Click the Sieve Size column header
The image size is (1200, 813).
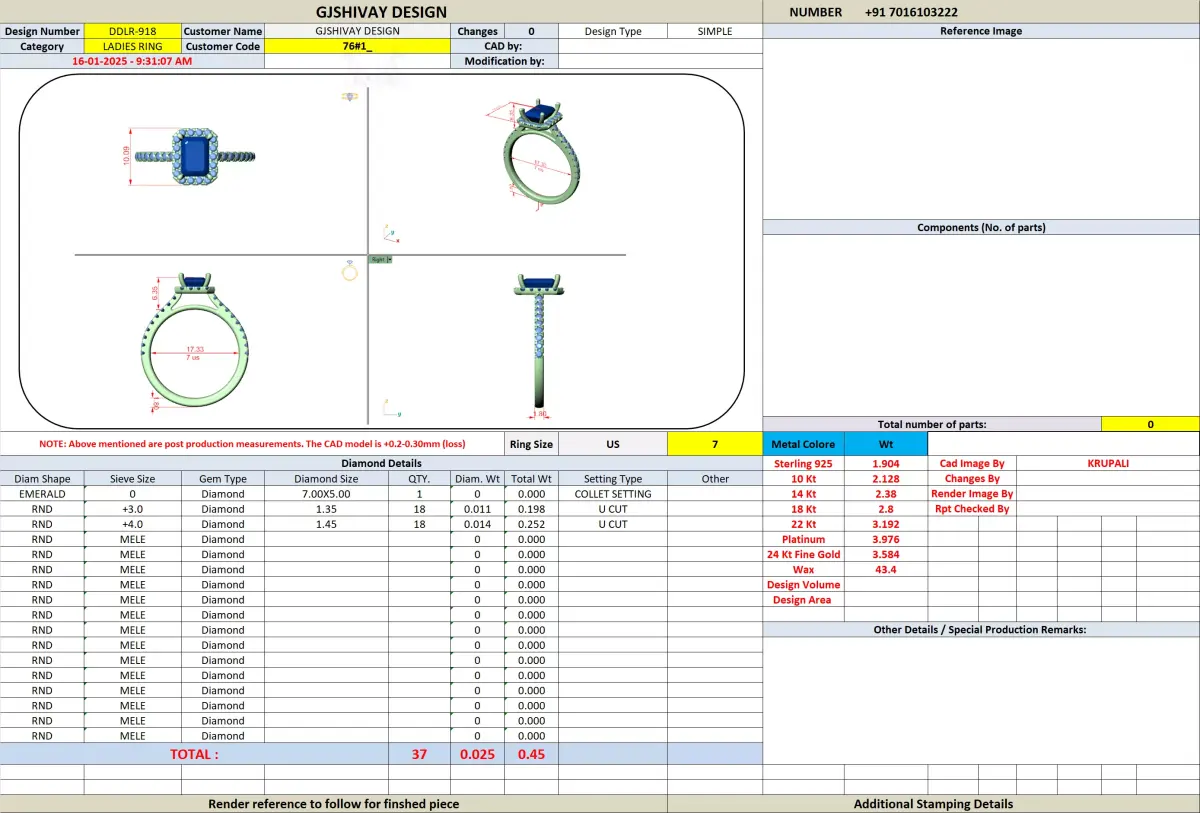point(133,479)
